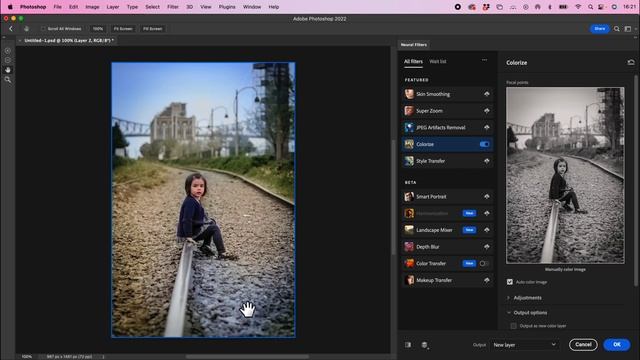Click the subtract-from-selection tool in toolbar

click(8, 60)
